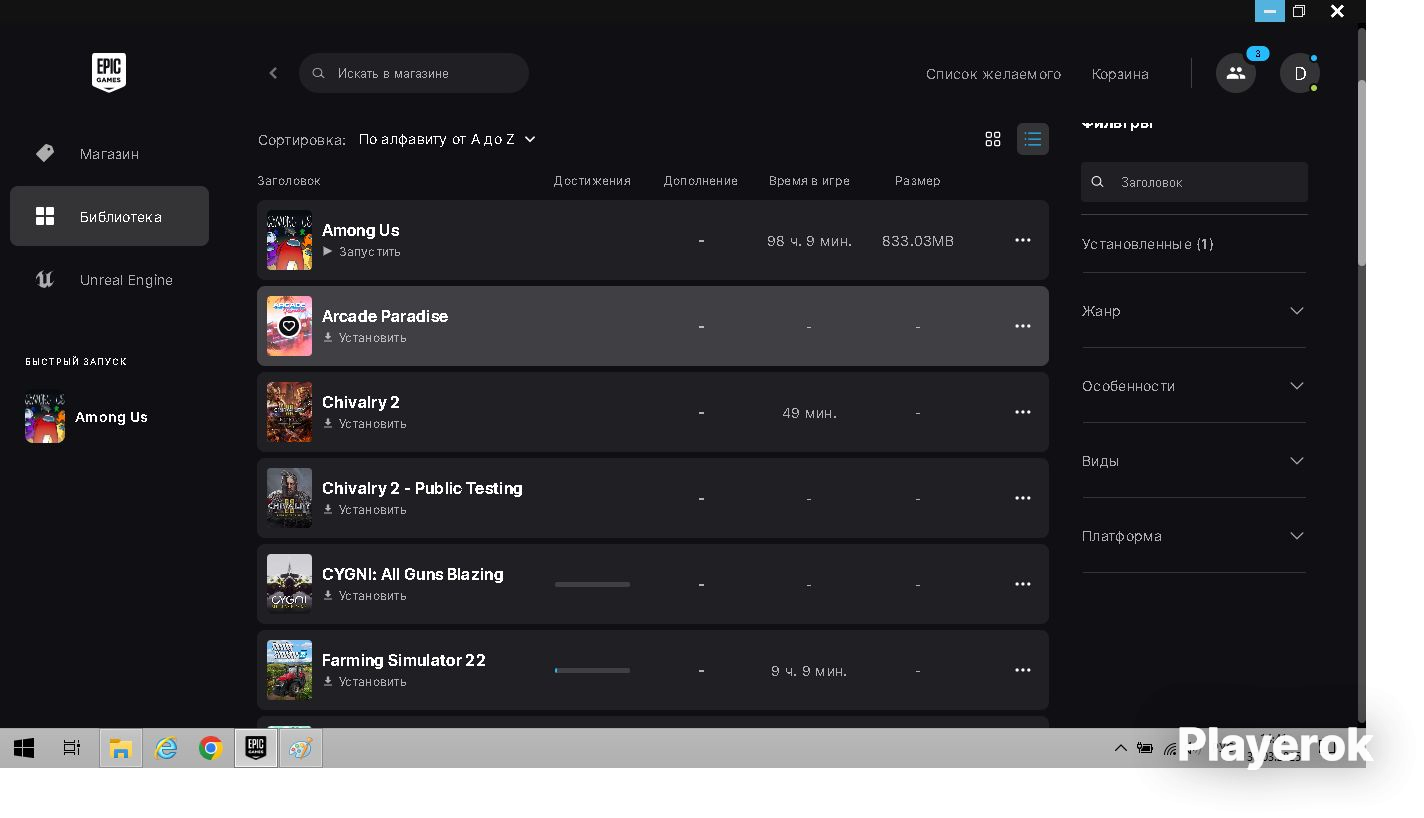Open the friends list icon
This screenshot has height=818, width=1424.
[1236, 73]
